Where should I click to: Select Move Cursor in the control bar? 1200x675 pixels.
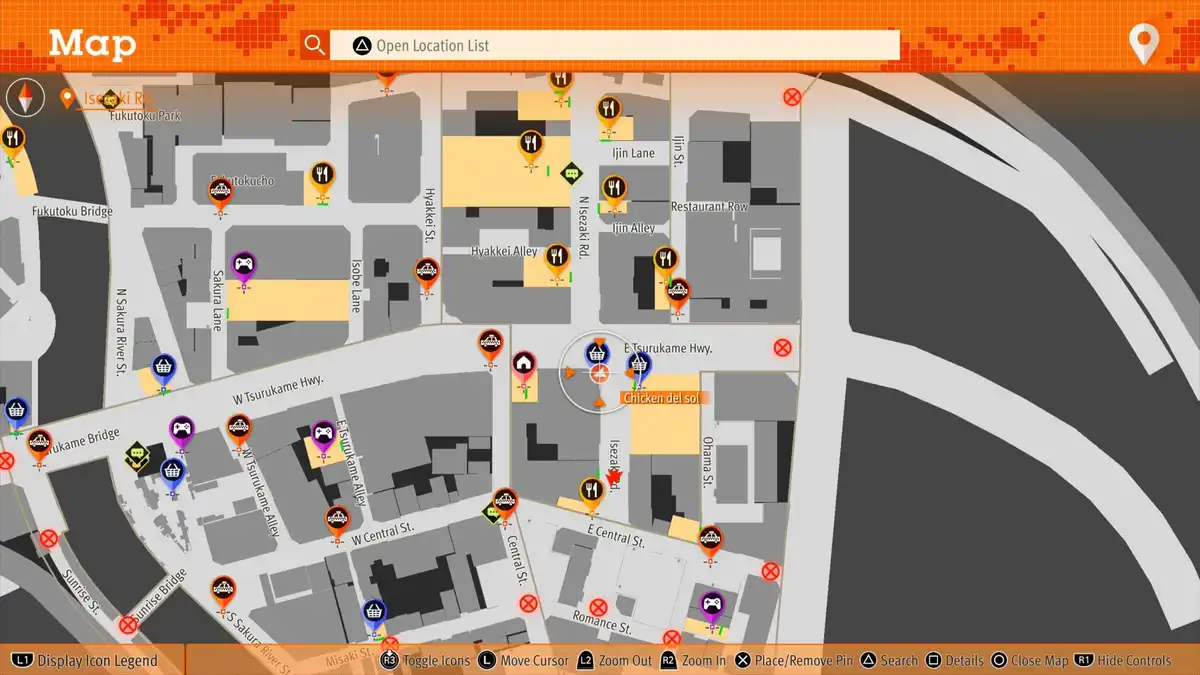[524, 661]
